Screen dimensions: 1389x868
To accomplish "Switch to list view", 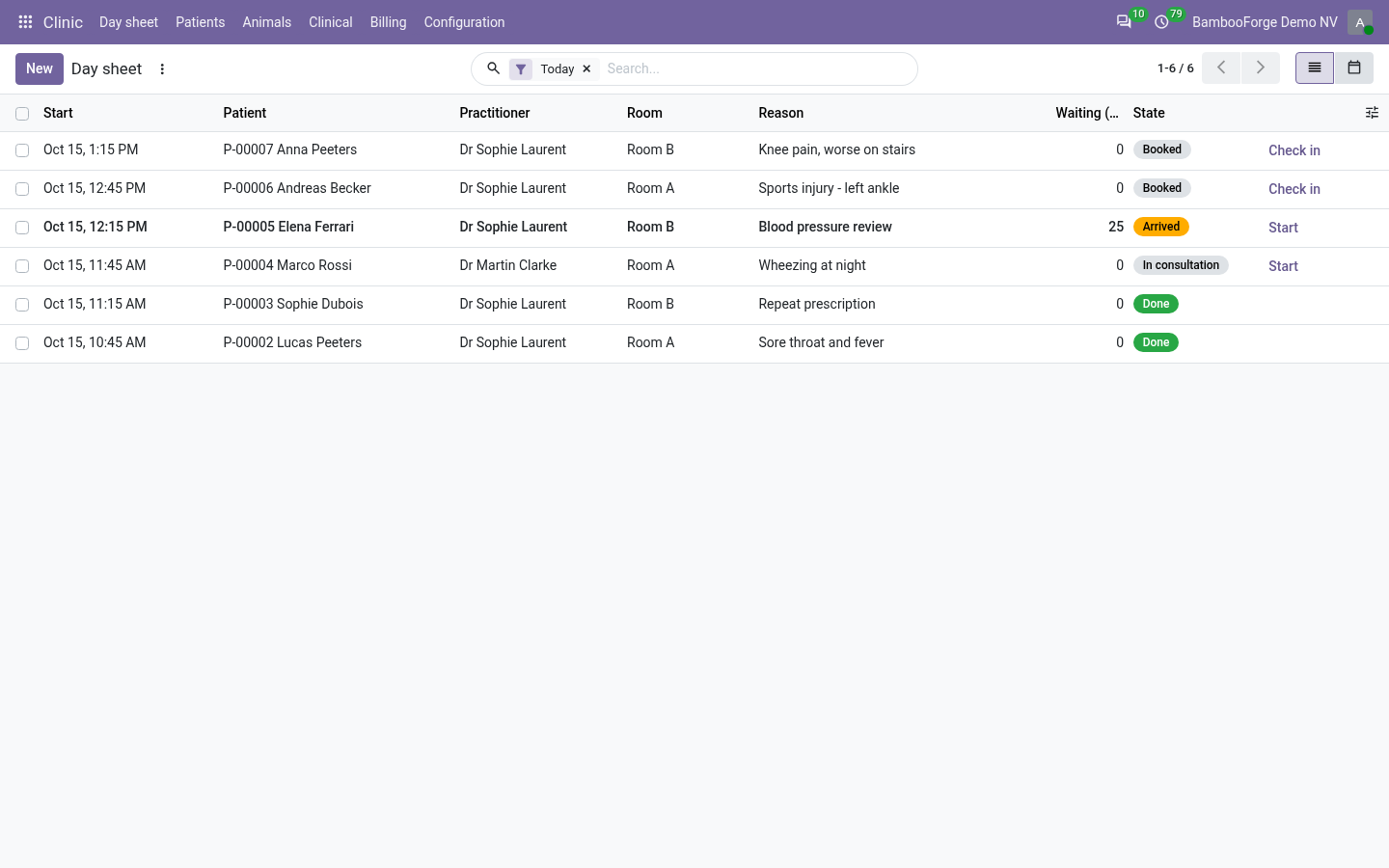I will (x=1315, y=68).
